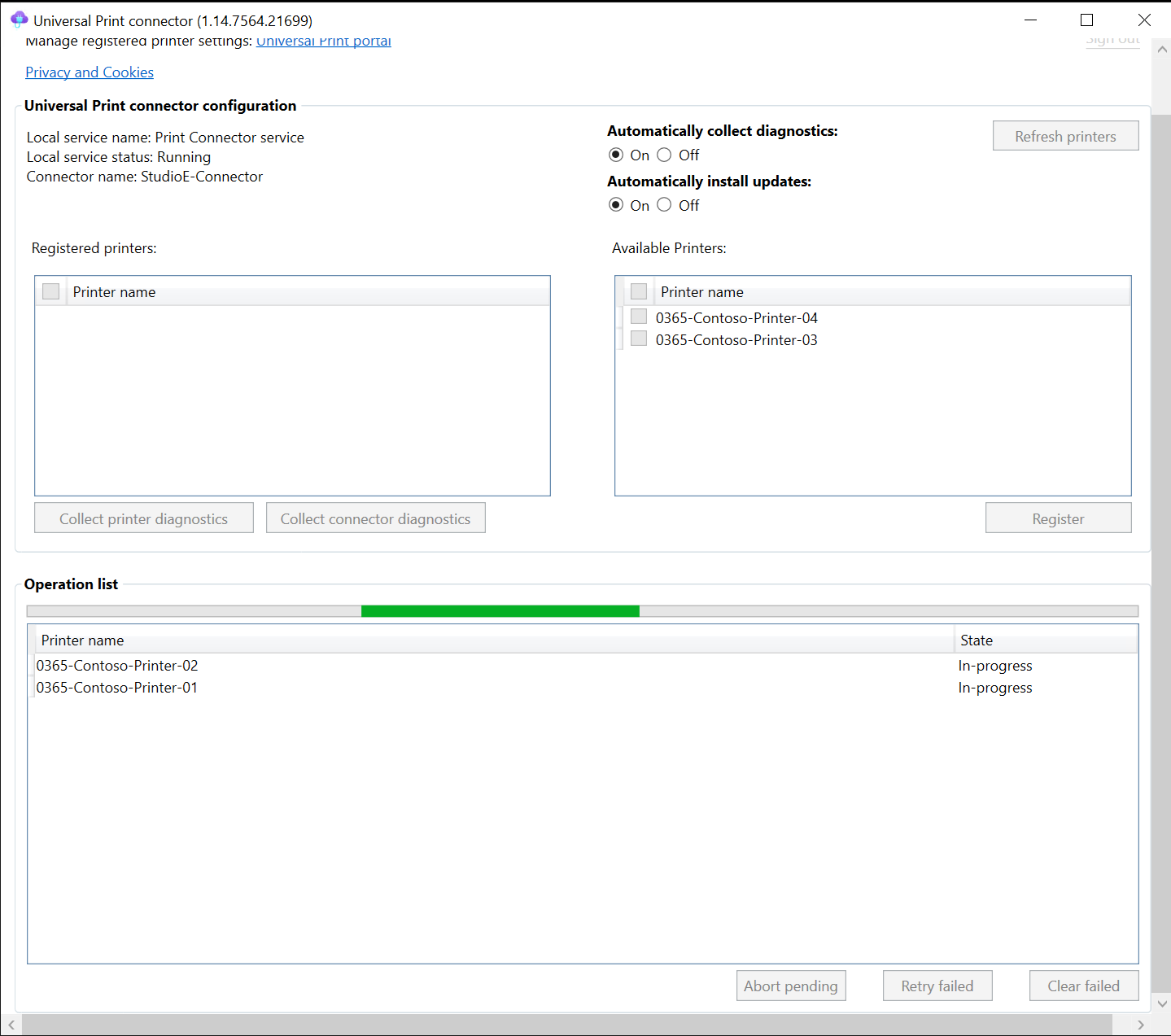Image resolution: width=1171 pixels, height=1036 pixels.
Task: Click the Universal Print connector app icon
Action: tap(19, 20)
